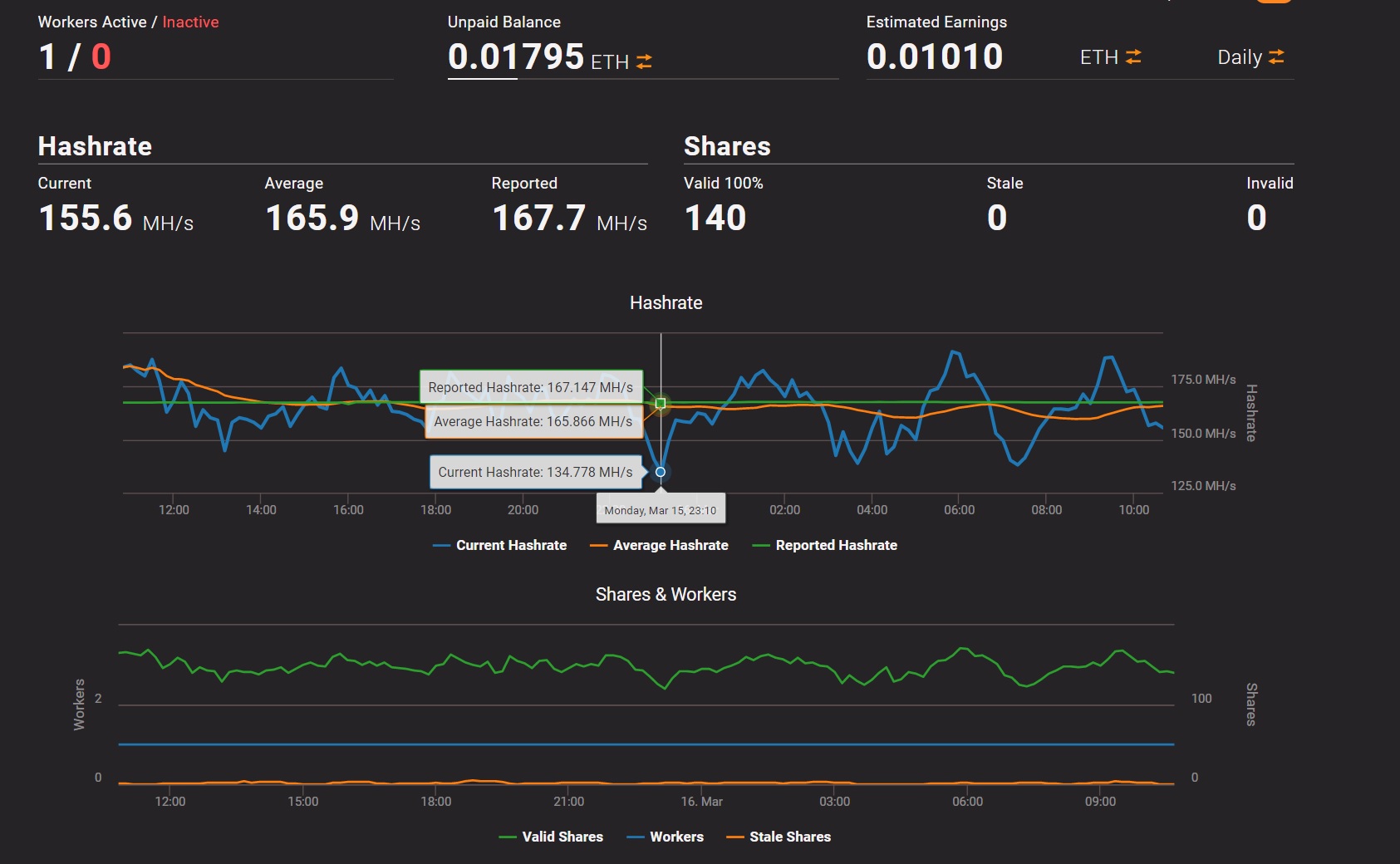1400x864 pixels.
Task: Click the valid shares count 140
Action: (x=715, y=218)
